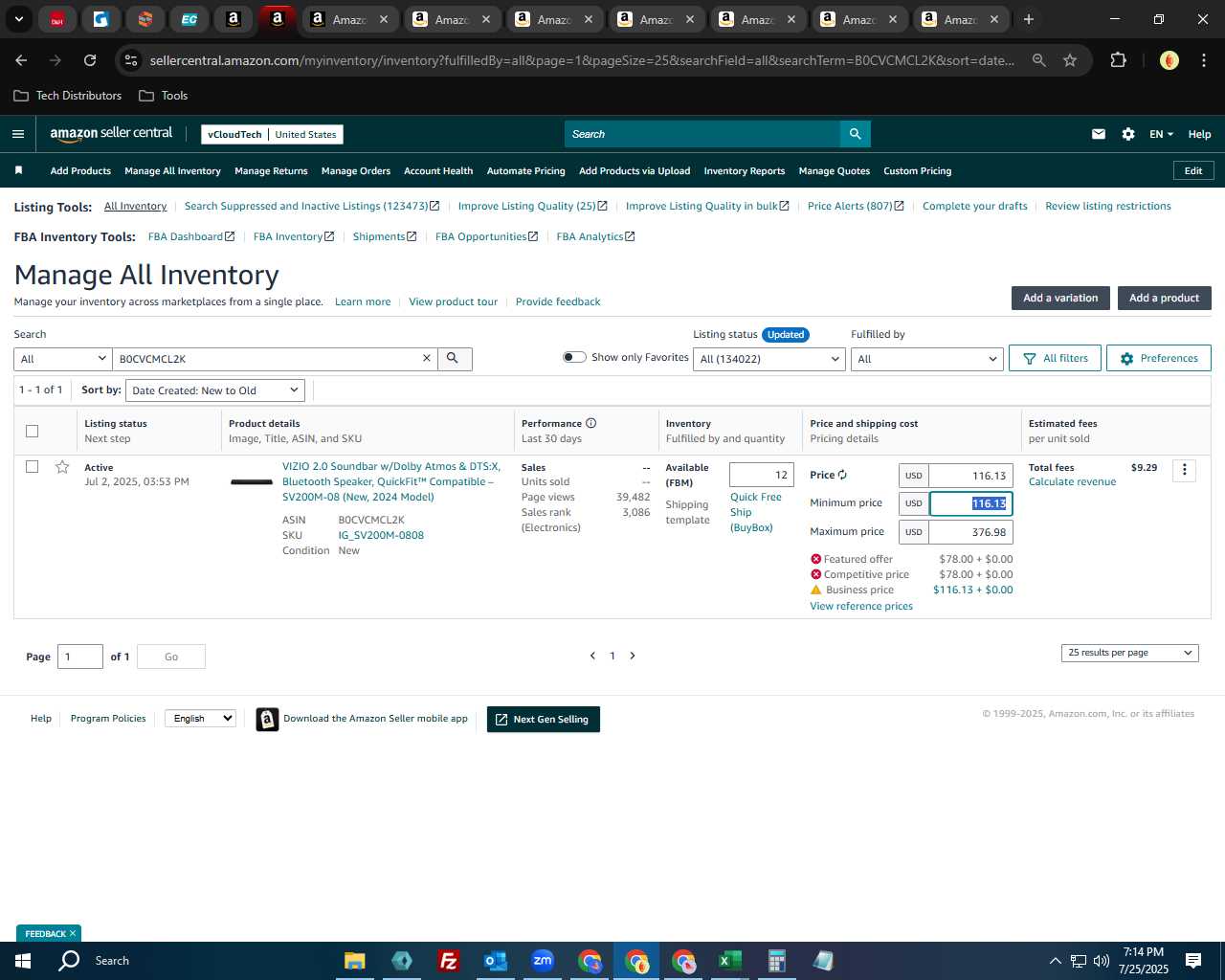Click the Performance info icon
The image size is (1225, 980).
pyautogui.click(x=590, y=423)
